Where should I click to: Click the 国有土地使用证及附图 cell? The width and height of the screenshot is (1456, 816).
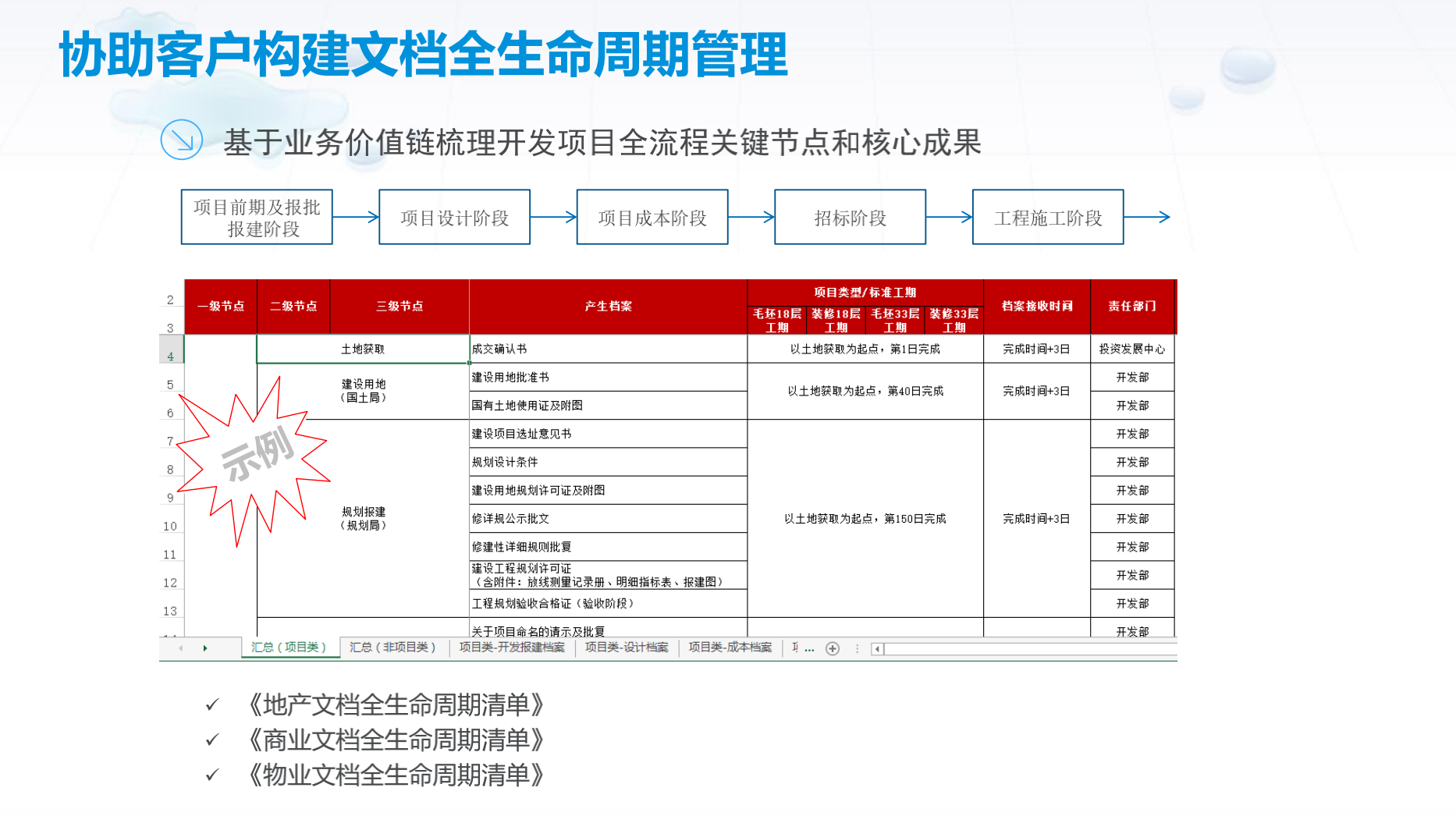[609, 406]
